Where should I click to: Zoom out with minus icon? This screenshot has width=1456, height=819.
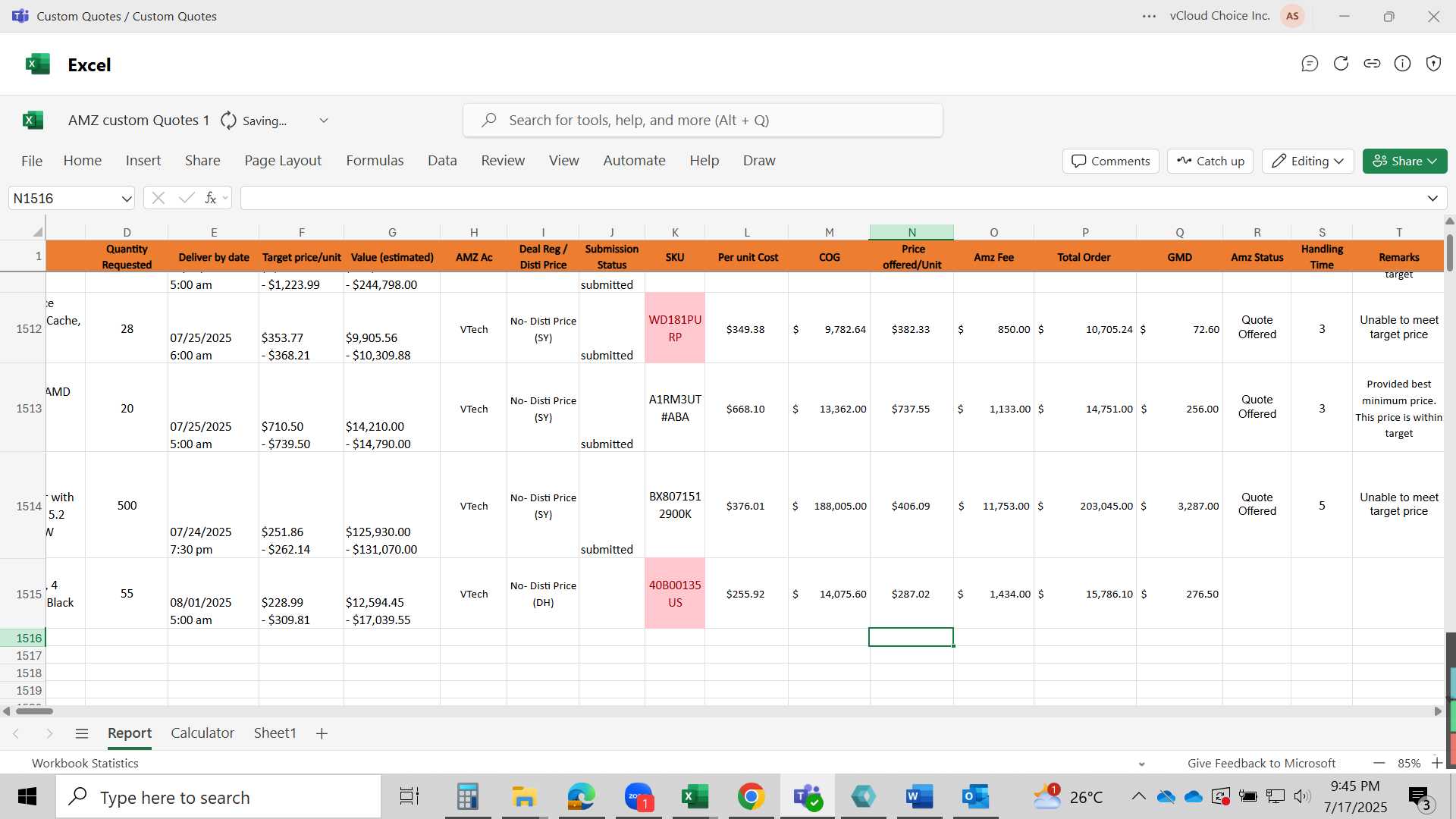pos(1379,763)
